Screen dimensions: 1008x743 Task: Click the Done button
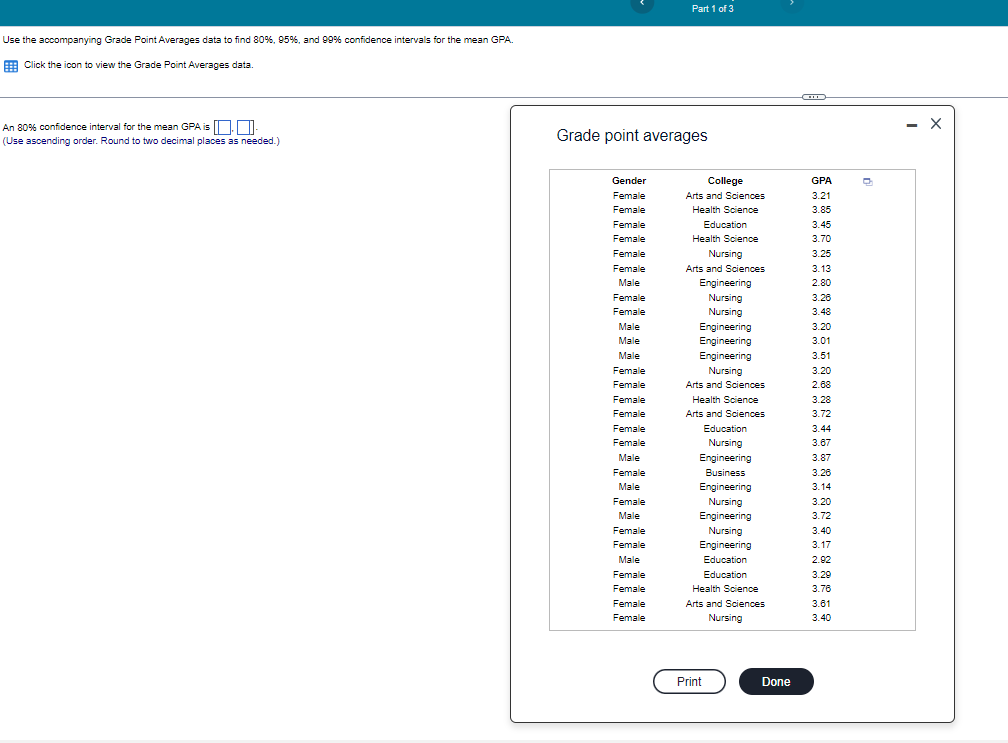click(776, 681)
